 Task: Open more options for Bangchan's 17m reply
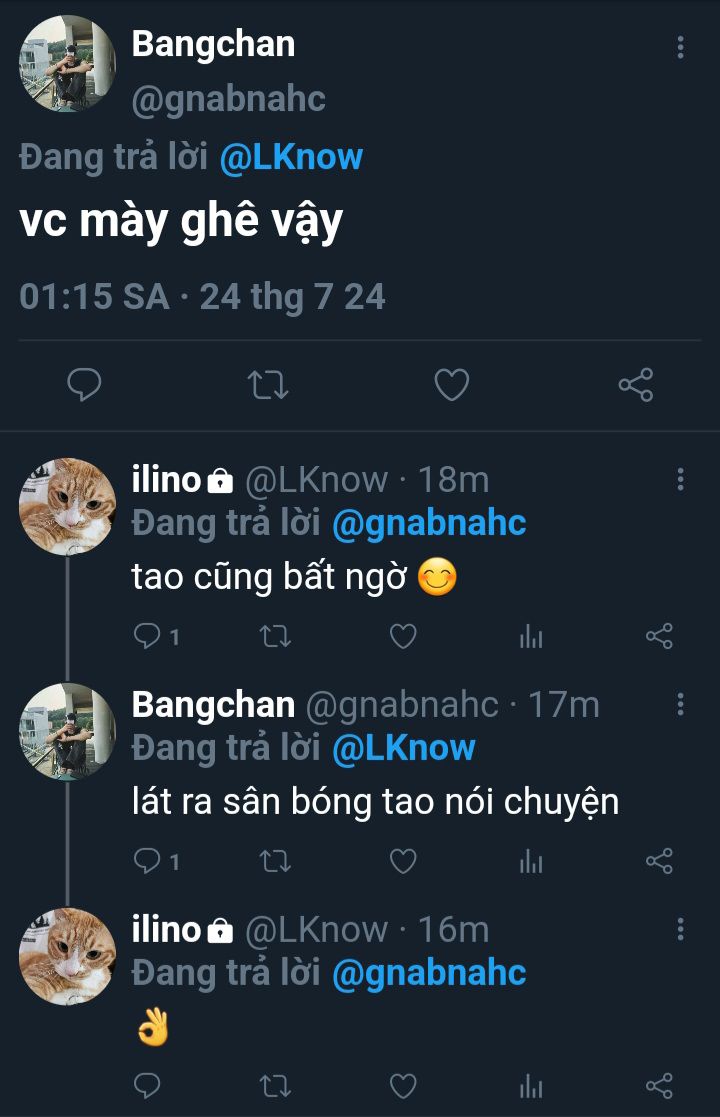[680, 705]
